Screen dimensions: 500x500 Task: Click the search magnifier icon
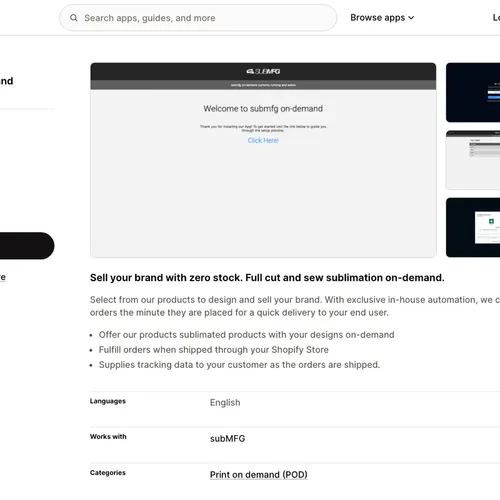(x=74, y=18)
